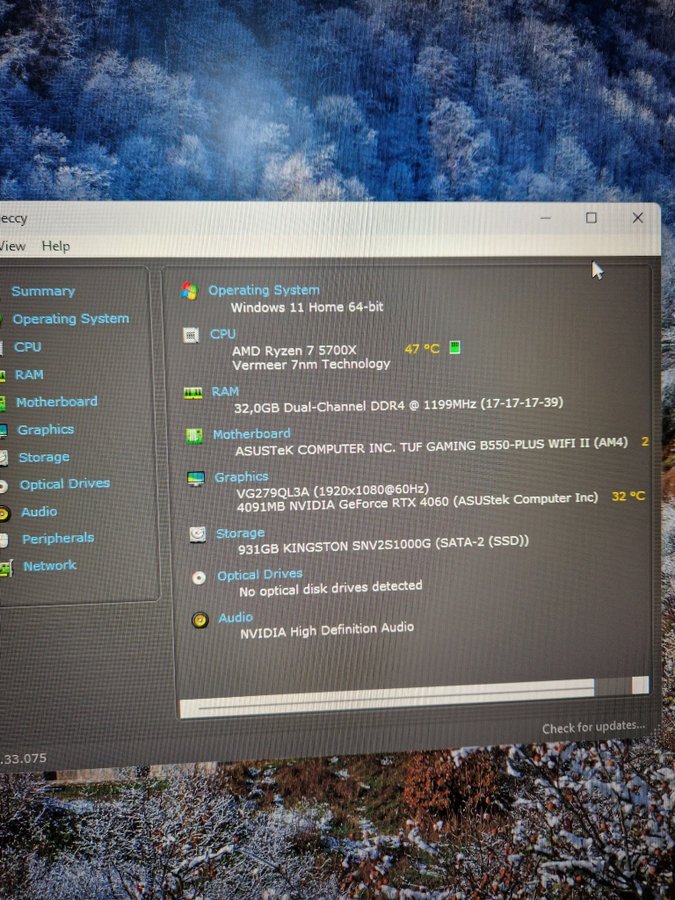The width and height of the screenshot is (675, 900).
Task: Click the Optical Drives disc icon
Action: (198, 577)
